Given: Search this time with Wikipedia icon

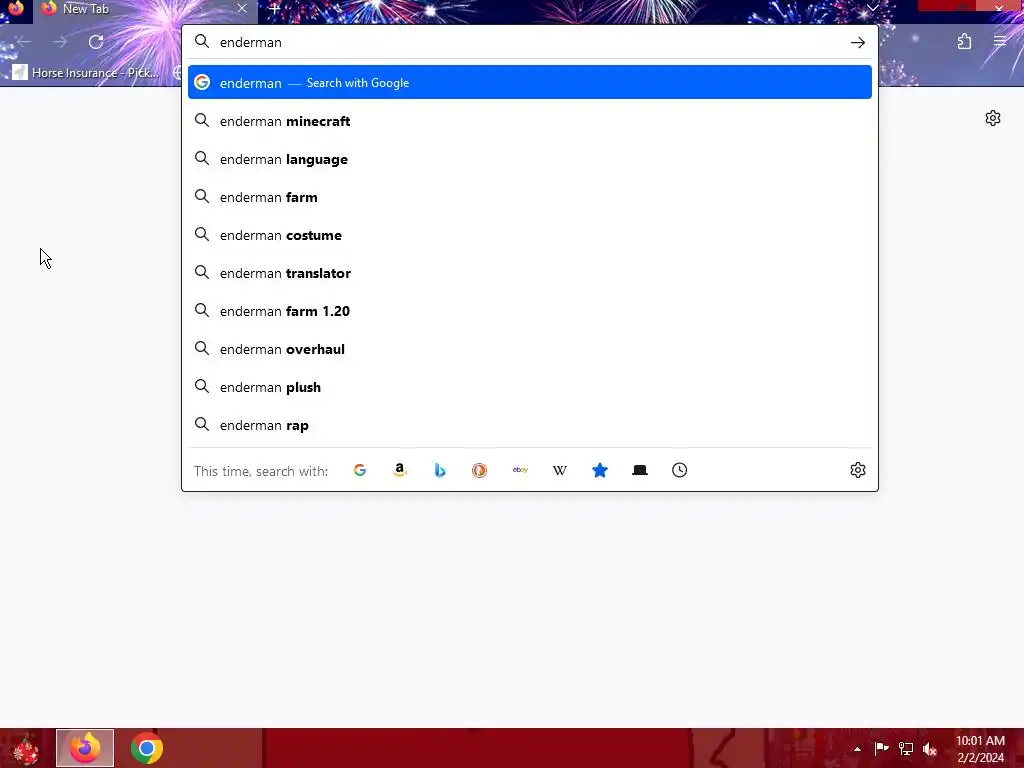Looking at the screenshot, I should click(x=560, y=470).
